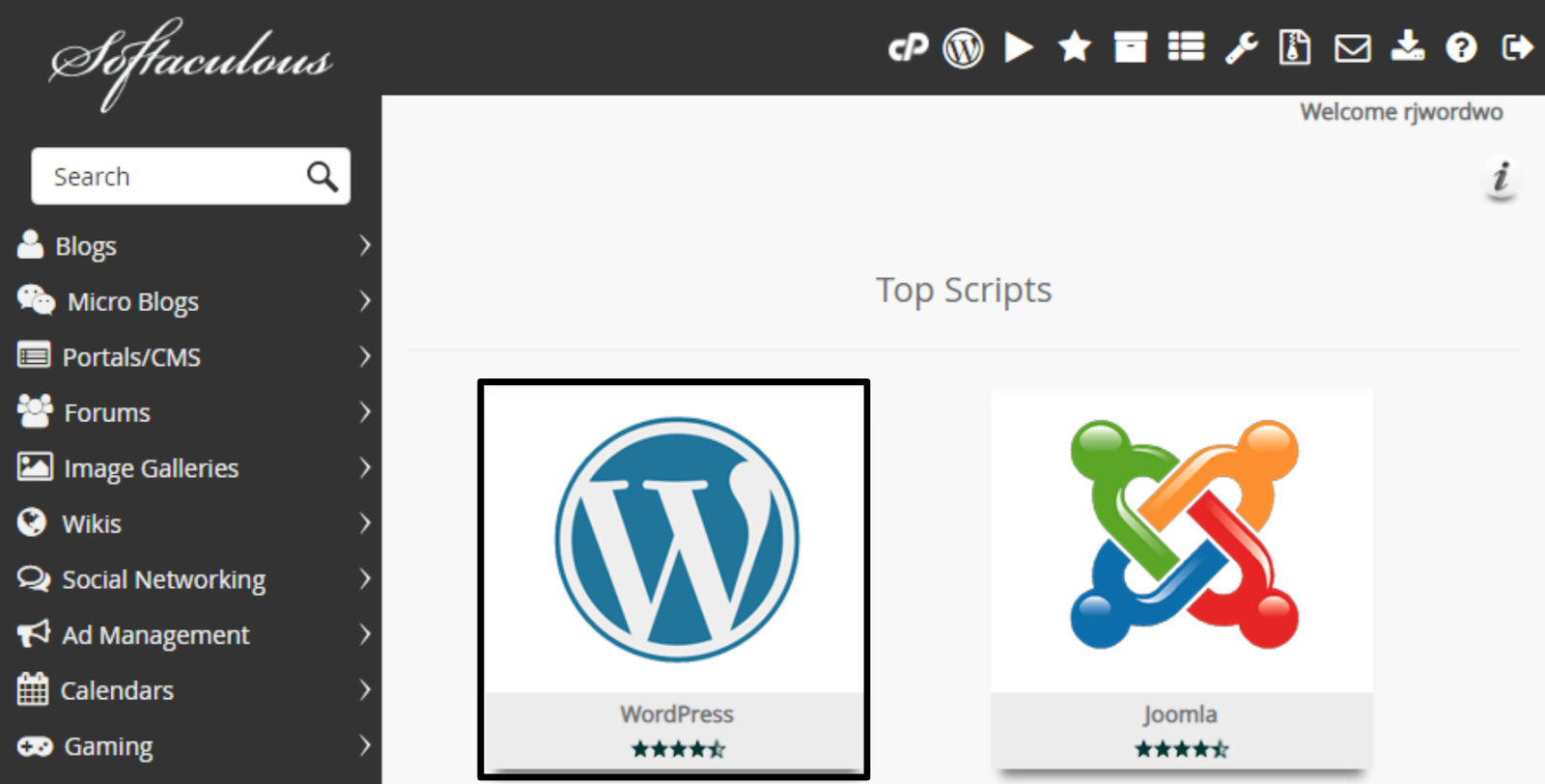This screenshot has height=784, width=1545.
Task: Open the ratings star icon
Action: pos(1074,46)
